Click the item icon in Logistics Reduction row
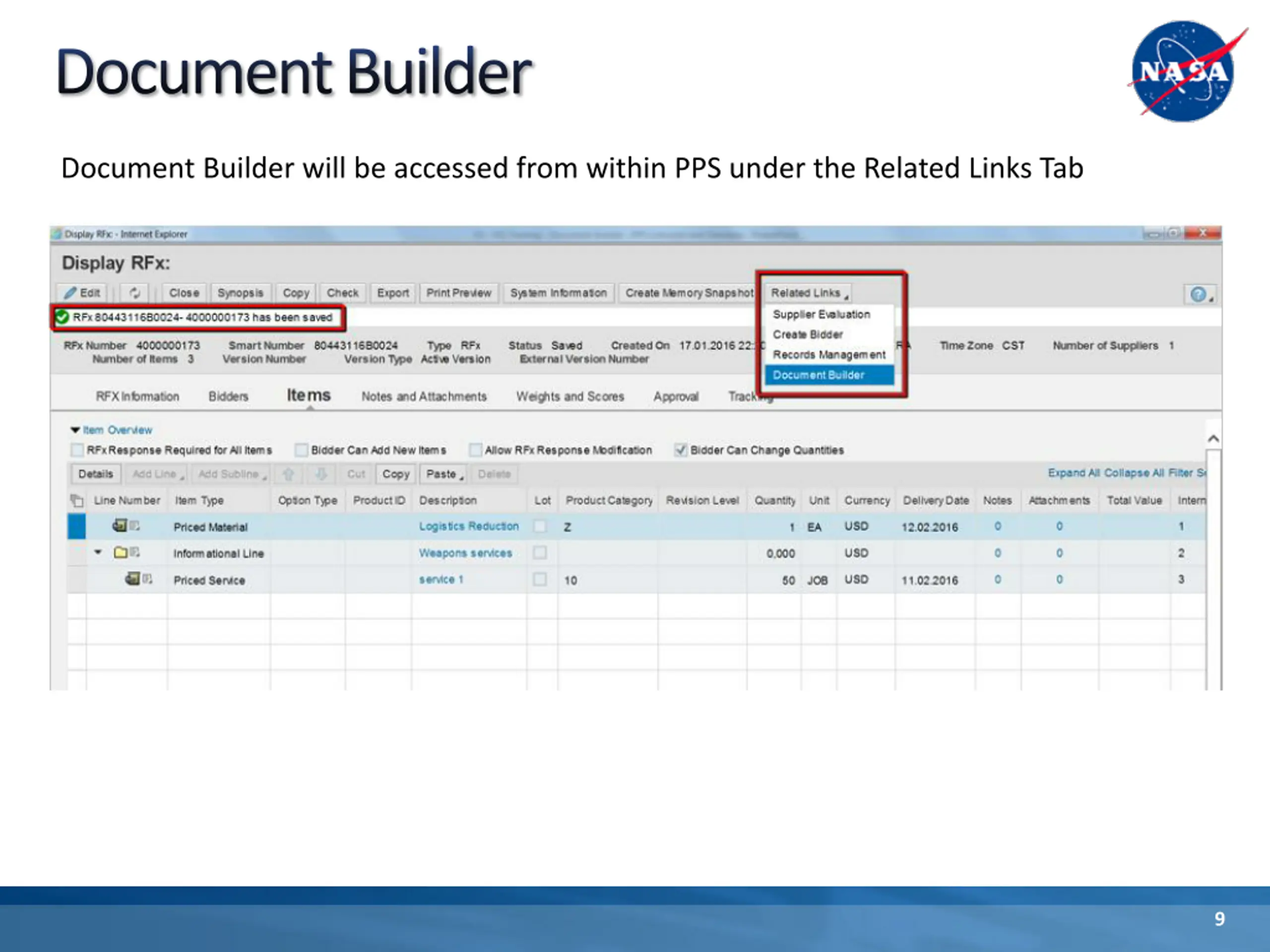 tap(120, 525)
